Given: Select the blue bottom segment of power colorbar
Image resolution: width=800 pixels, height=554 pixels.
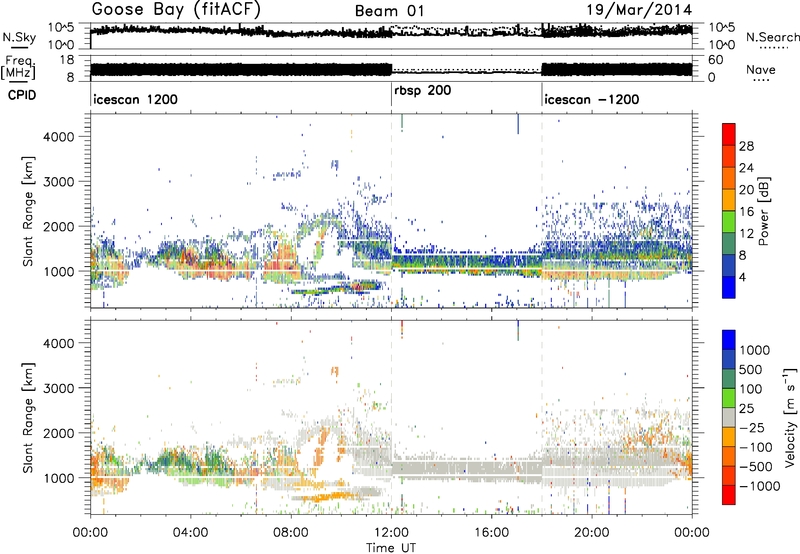Looking at the screenshot, I should tap(729, 287).
